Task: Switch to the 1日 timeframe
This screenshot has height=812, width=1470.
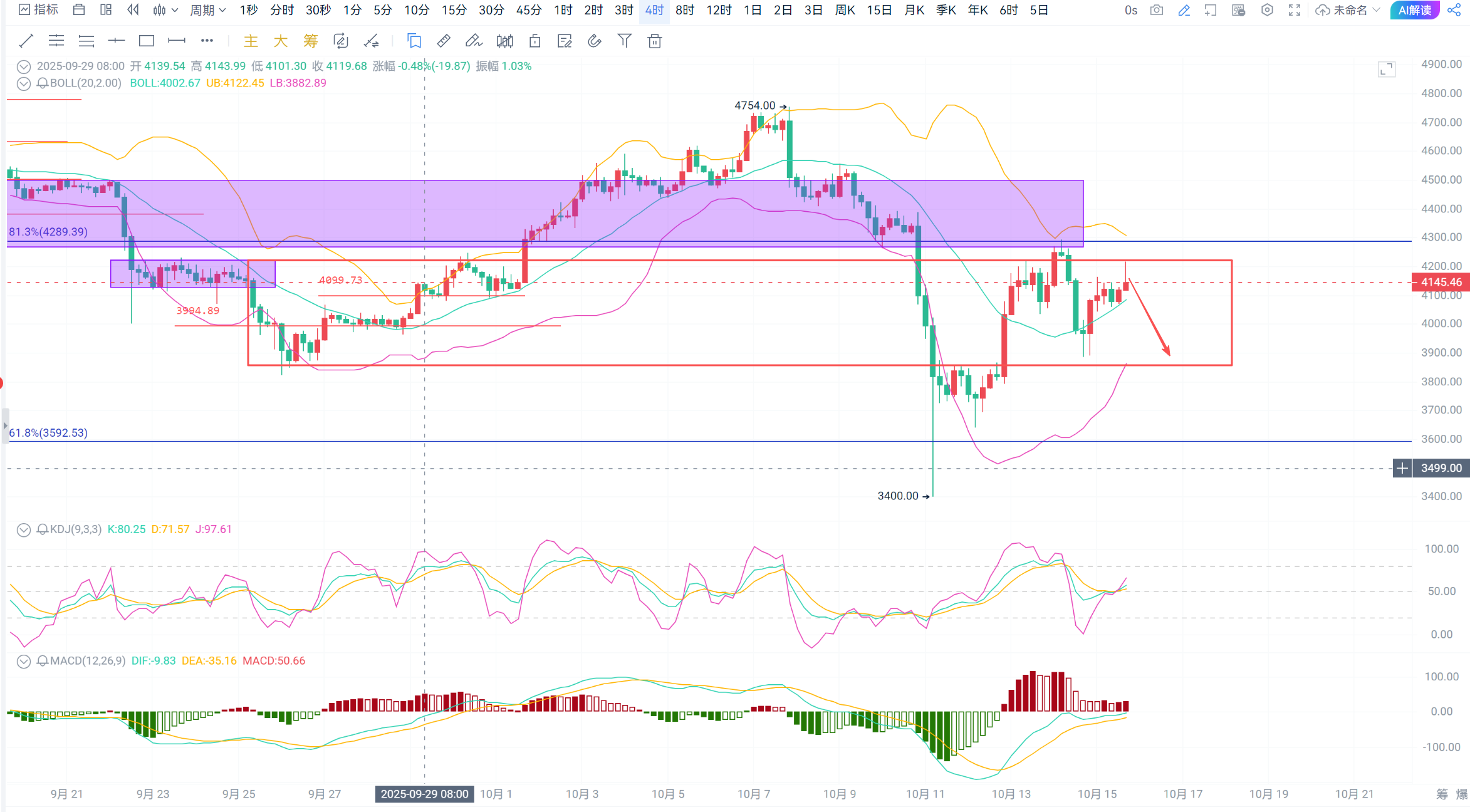Action: pos(752,10)
